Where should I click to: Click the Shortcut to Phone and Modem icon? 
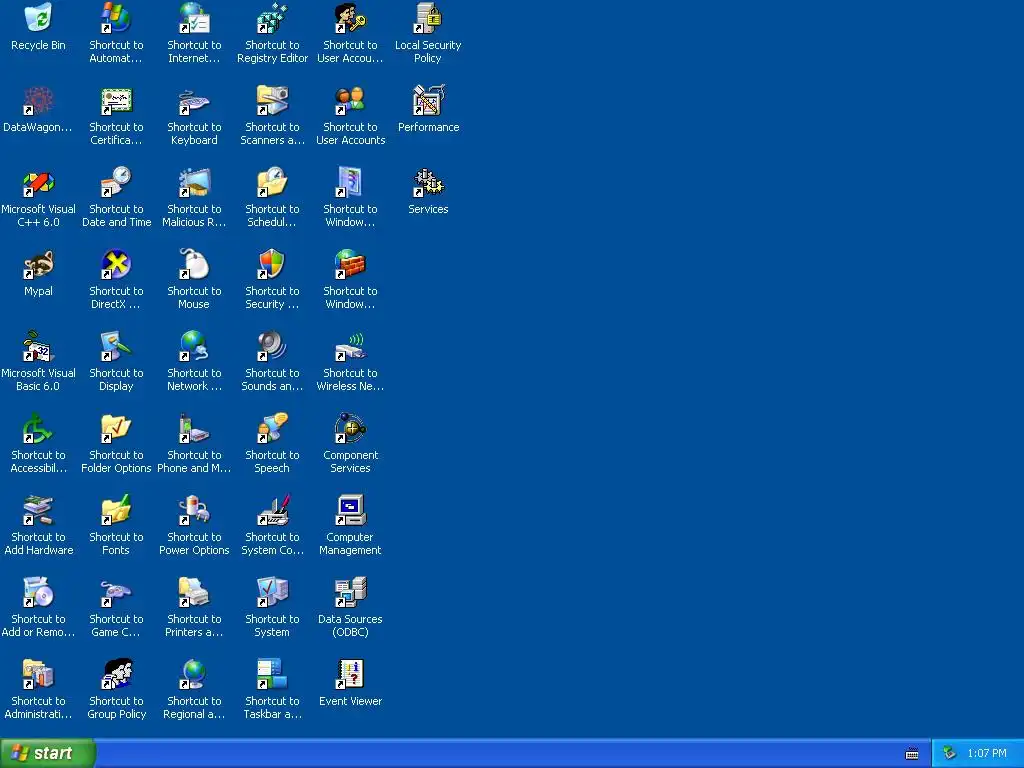pos(194,428)
